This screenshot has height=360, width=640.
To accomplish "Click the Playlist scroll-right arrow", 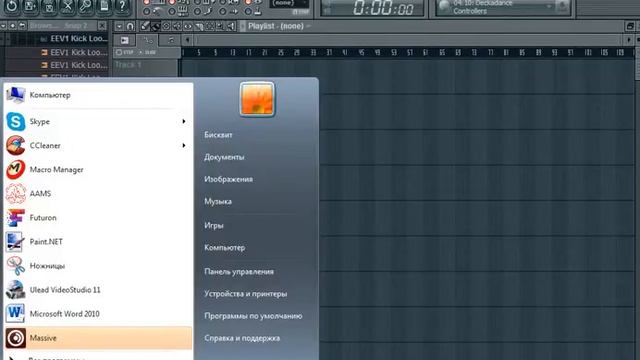I will pyautogui.click(x=629, y=40).
